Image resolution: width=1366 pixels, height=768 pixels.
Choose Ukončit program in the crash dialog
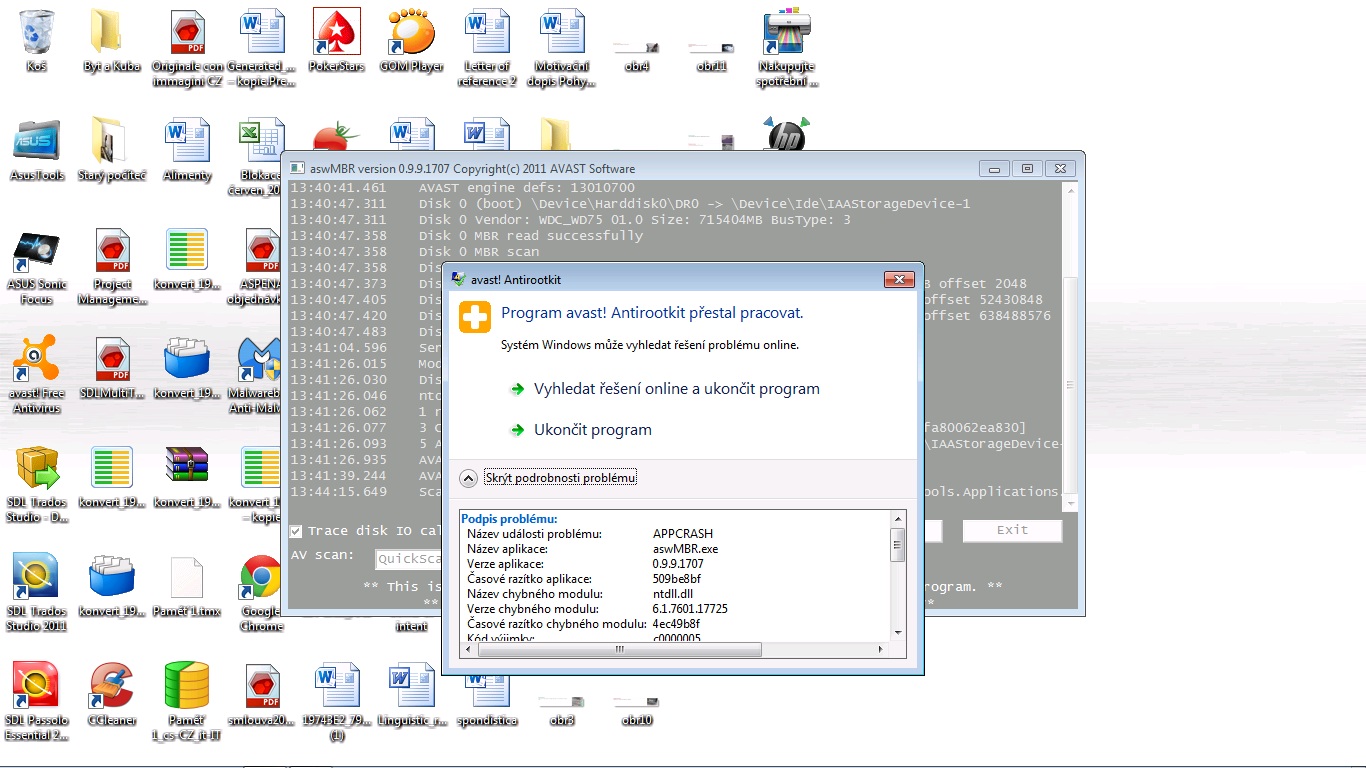coord(593,430)
